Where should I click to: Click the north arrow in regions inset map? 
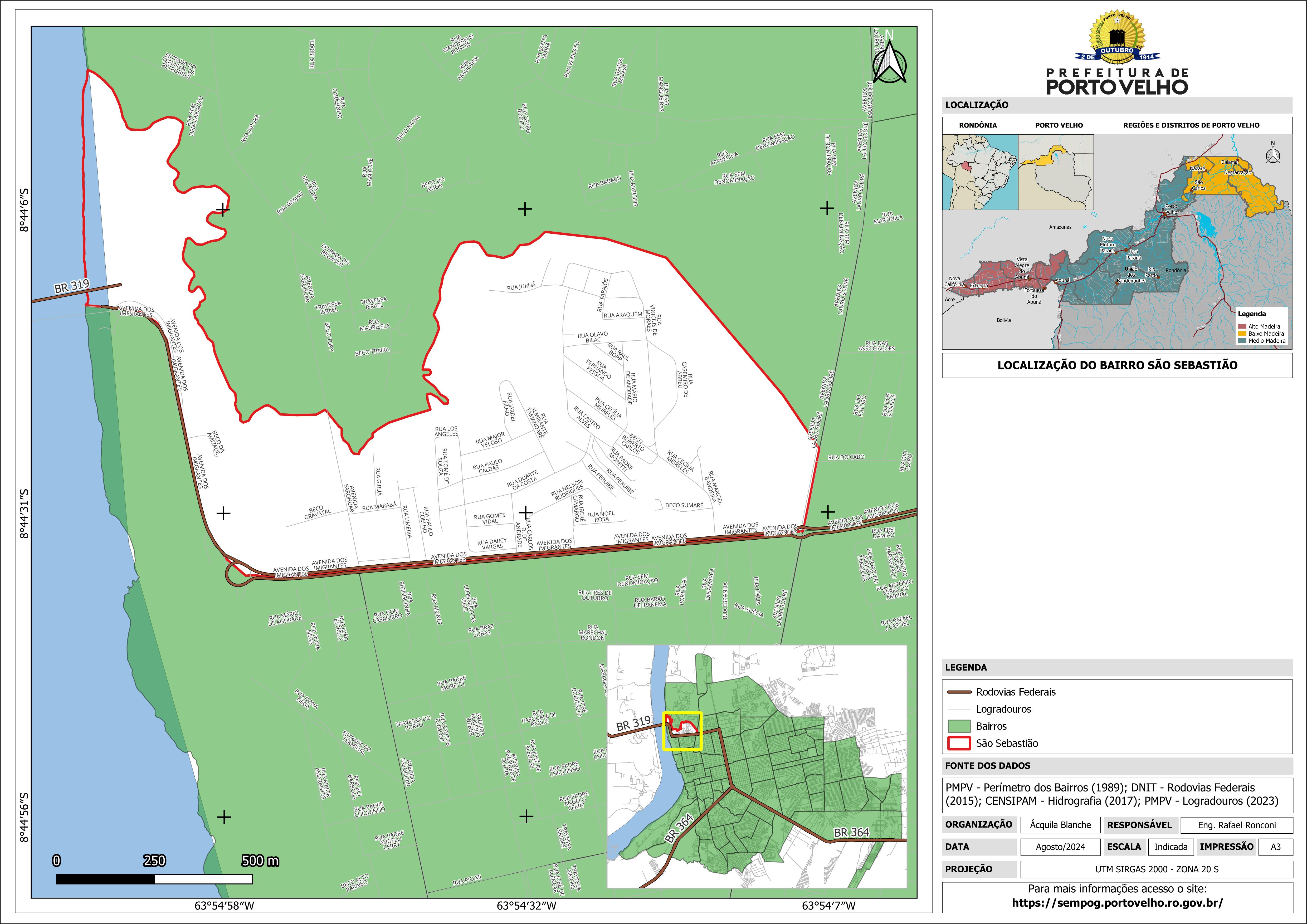1273,153
